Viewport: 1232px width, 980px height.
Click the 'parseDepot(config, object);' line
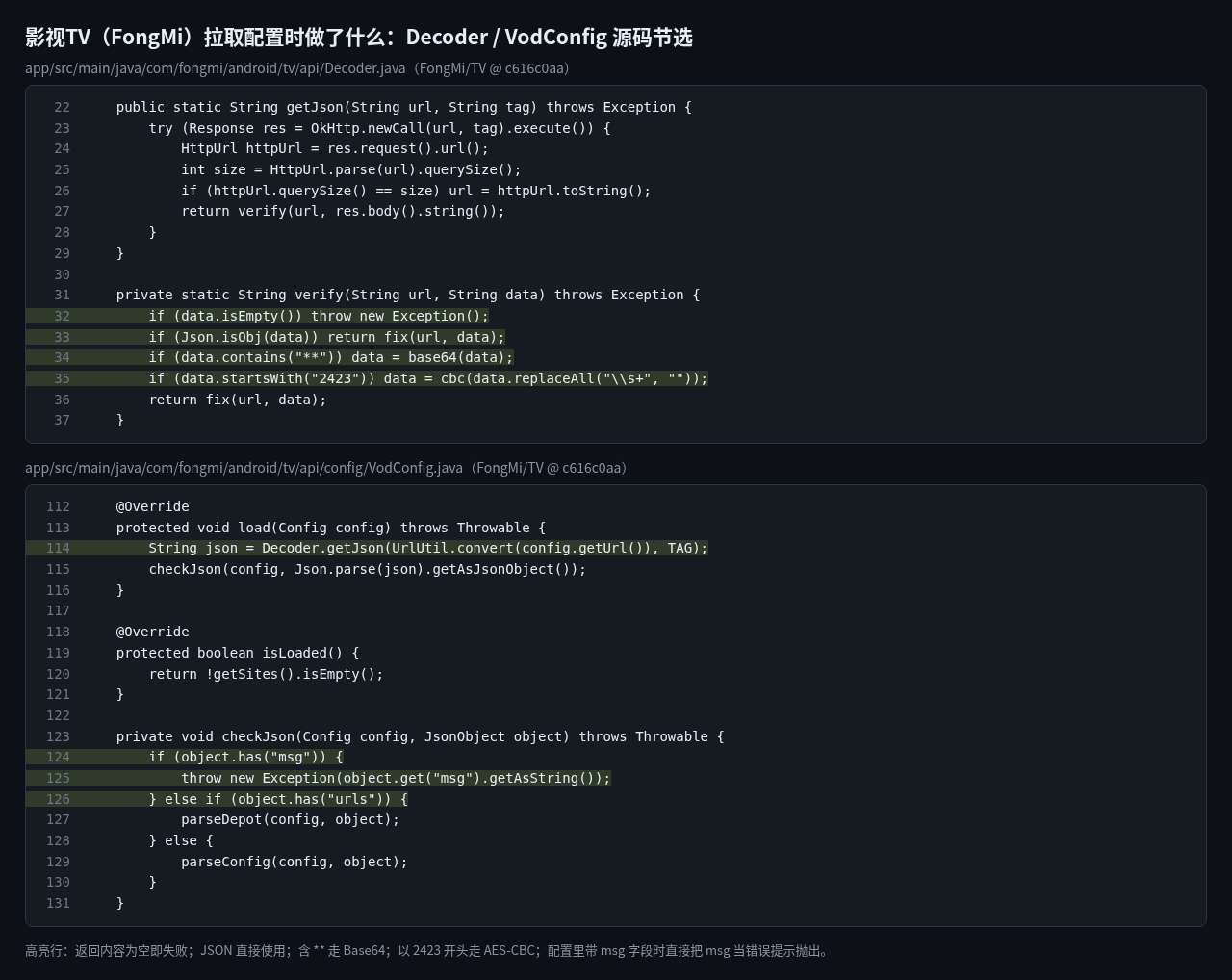coord(290,819)
